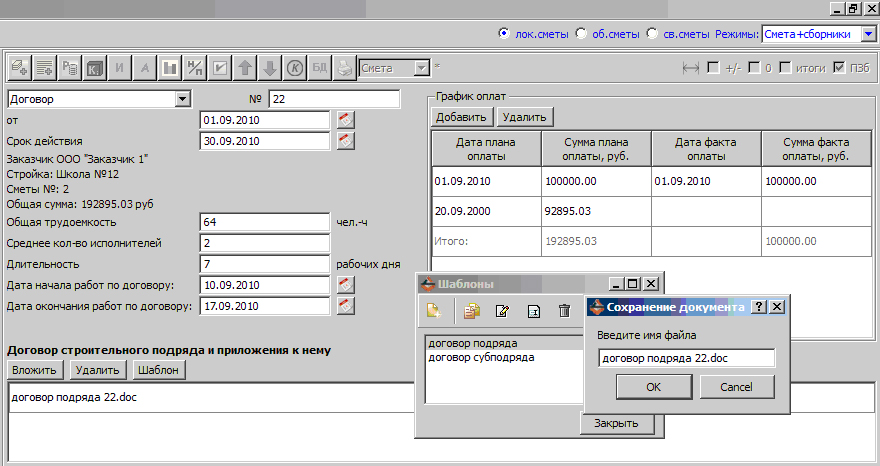Click the trash icon in Шаблоны window
880x466 pixels.
(x=565, y=311)
